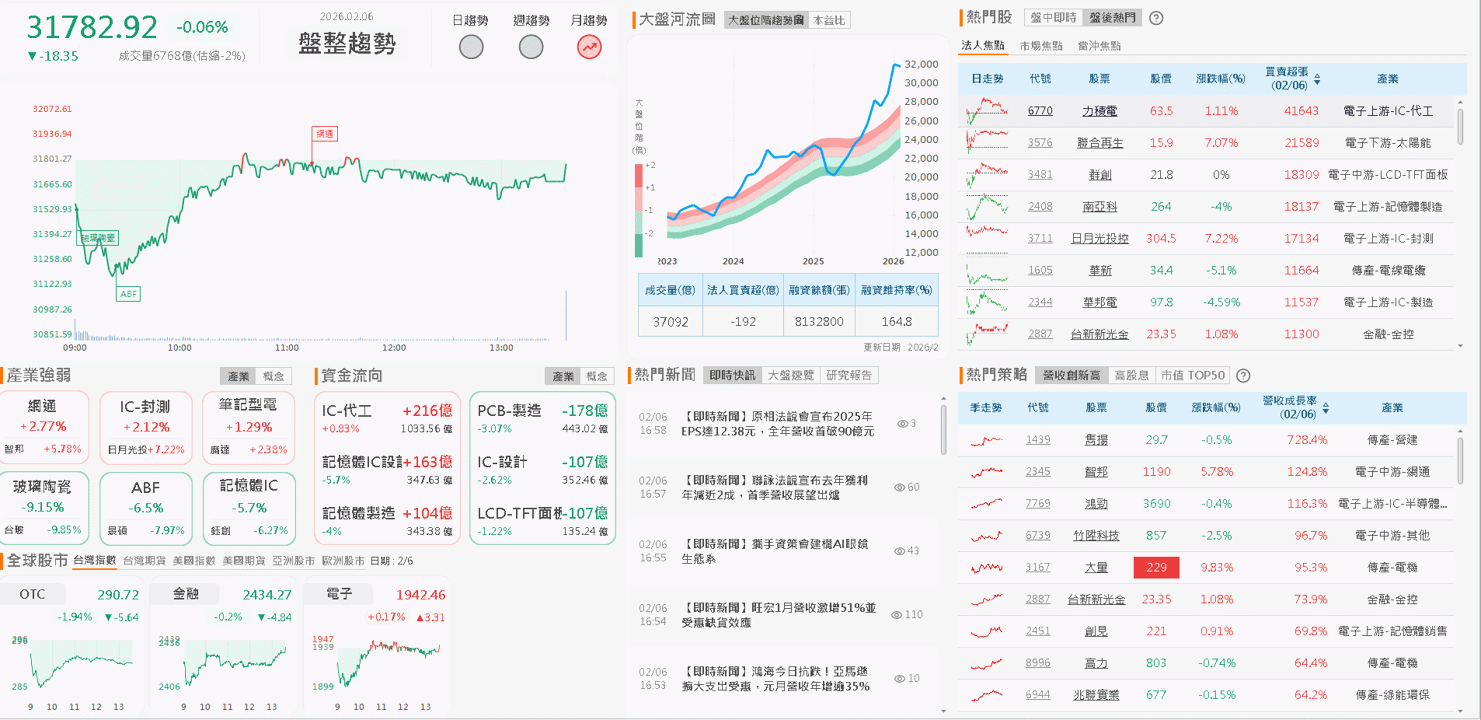Open the 大盤總覽 news tab
Screen dimensions: 1481x720
790,376
